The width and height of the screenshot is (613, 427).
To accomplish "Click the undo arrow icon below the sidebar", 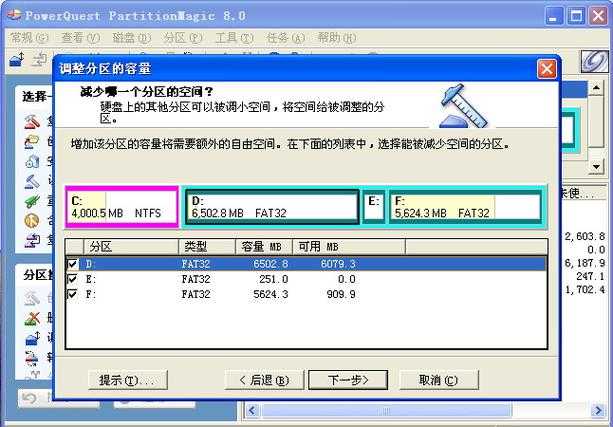I will [x=29, y=399].
